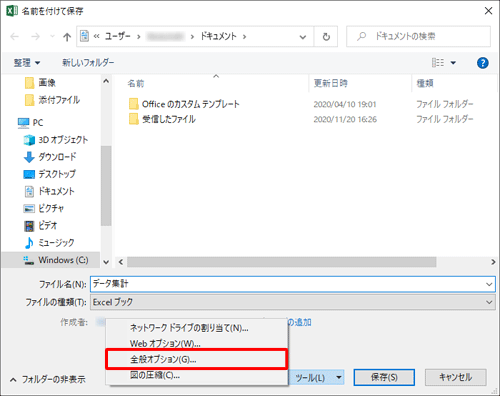Choose Web オプション(W)... menu item
The image size is (500, 396).
[x=197, y=343]
